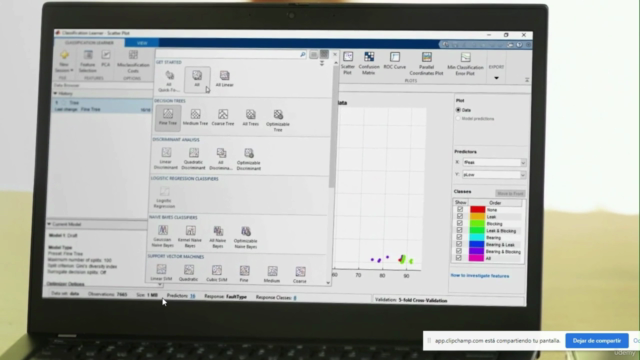Select All Trees option
The width and height of the screenshot is (640, 360).
tap(251, 118)
